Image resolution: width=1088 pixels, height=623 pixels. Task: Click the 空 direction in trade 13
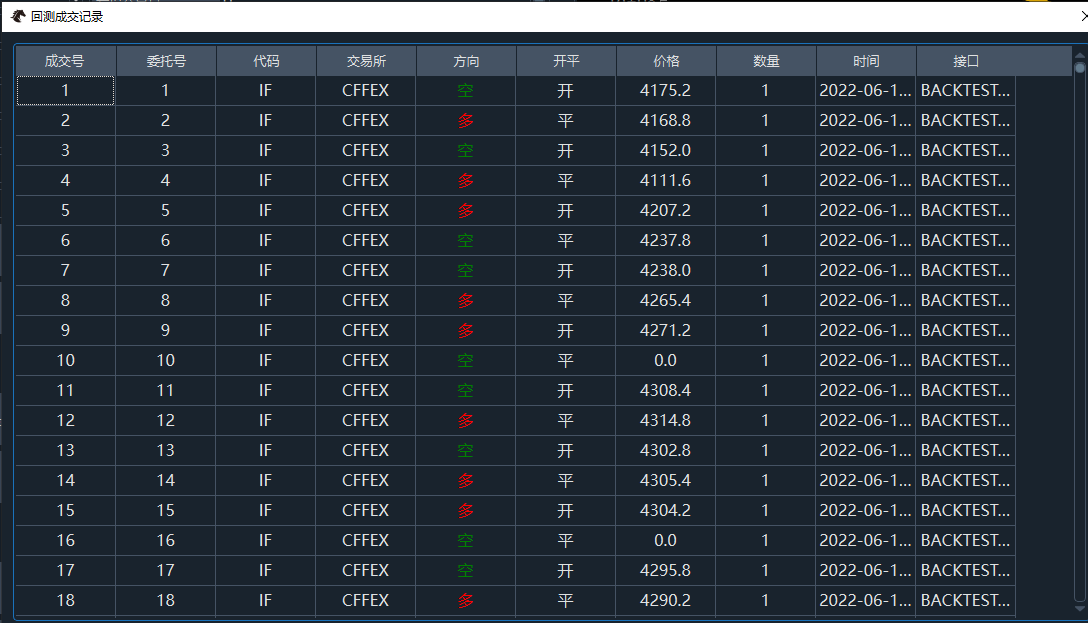pos(466,450)
